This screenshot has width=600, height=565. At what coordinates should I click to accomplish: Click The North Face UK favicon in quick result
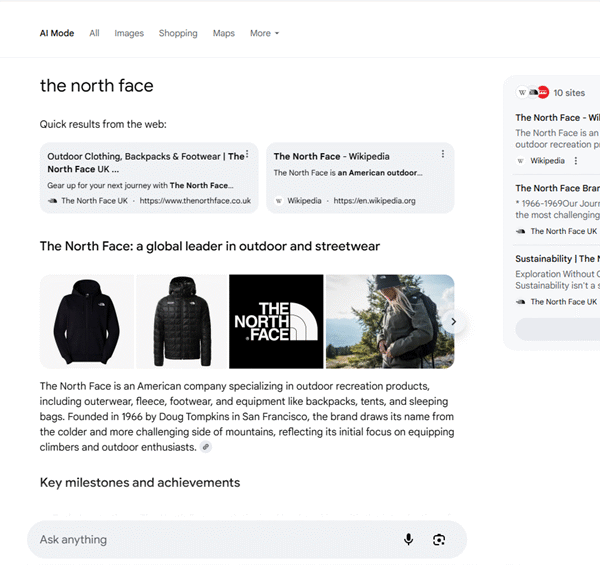pyautogui.click(x=52, y=201)
